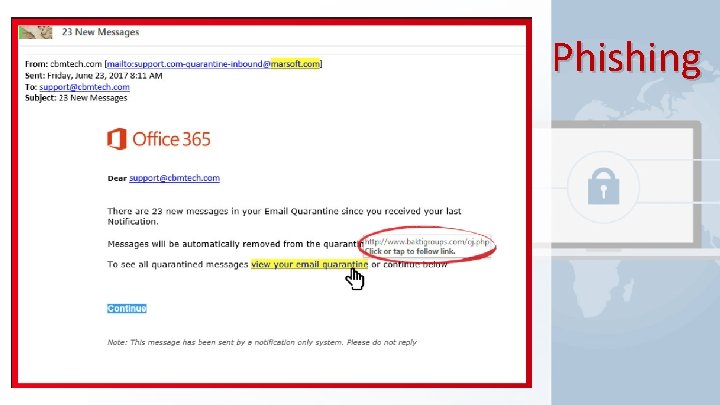Click support@cbmtech.com link after Dear
Viewport: 720px width, 405px height.
click(174, 178)
